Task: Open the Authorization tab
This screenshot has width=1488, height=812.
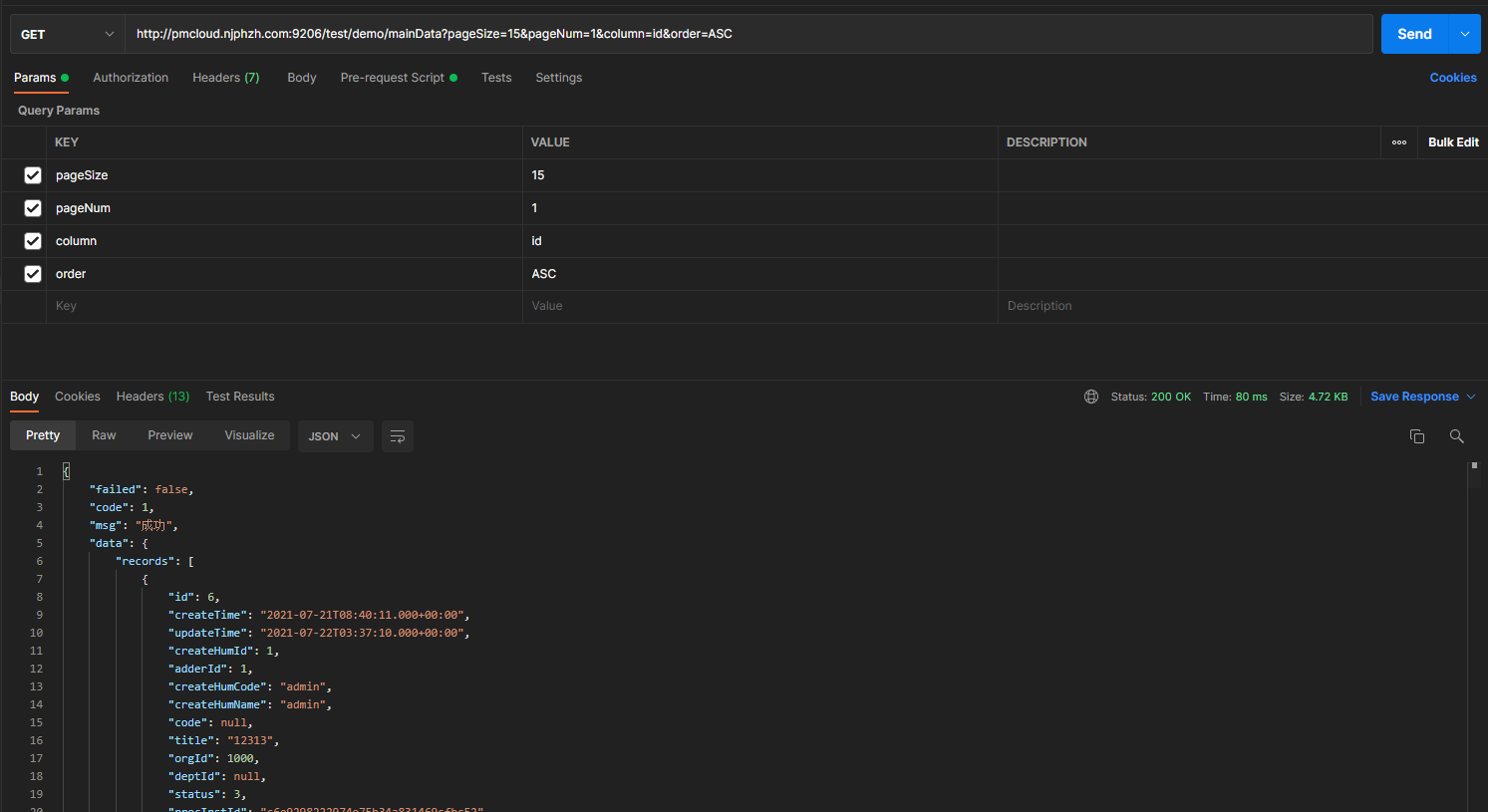Action: pos(131,78)
